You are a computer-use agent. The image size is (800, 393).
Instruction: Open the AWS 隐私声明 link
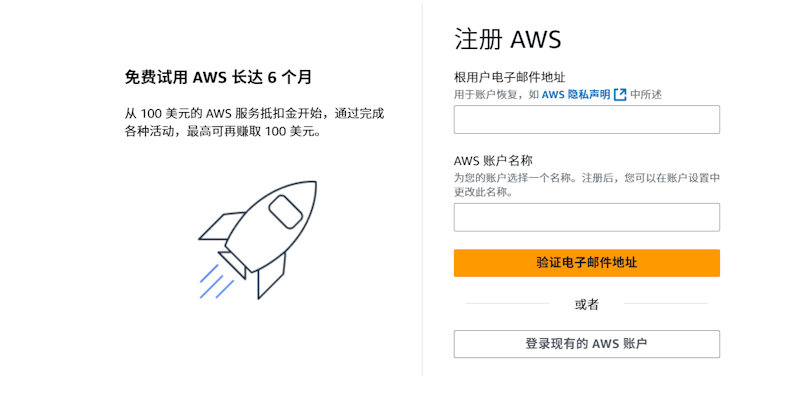(x=576, y=94)
